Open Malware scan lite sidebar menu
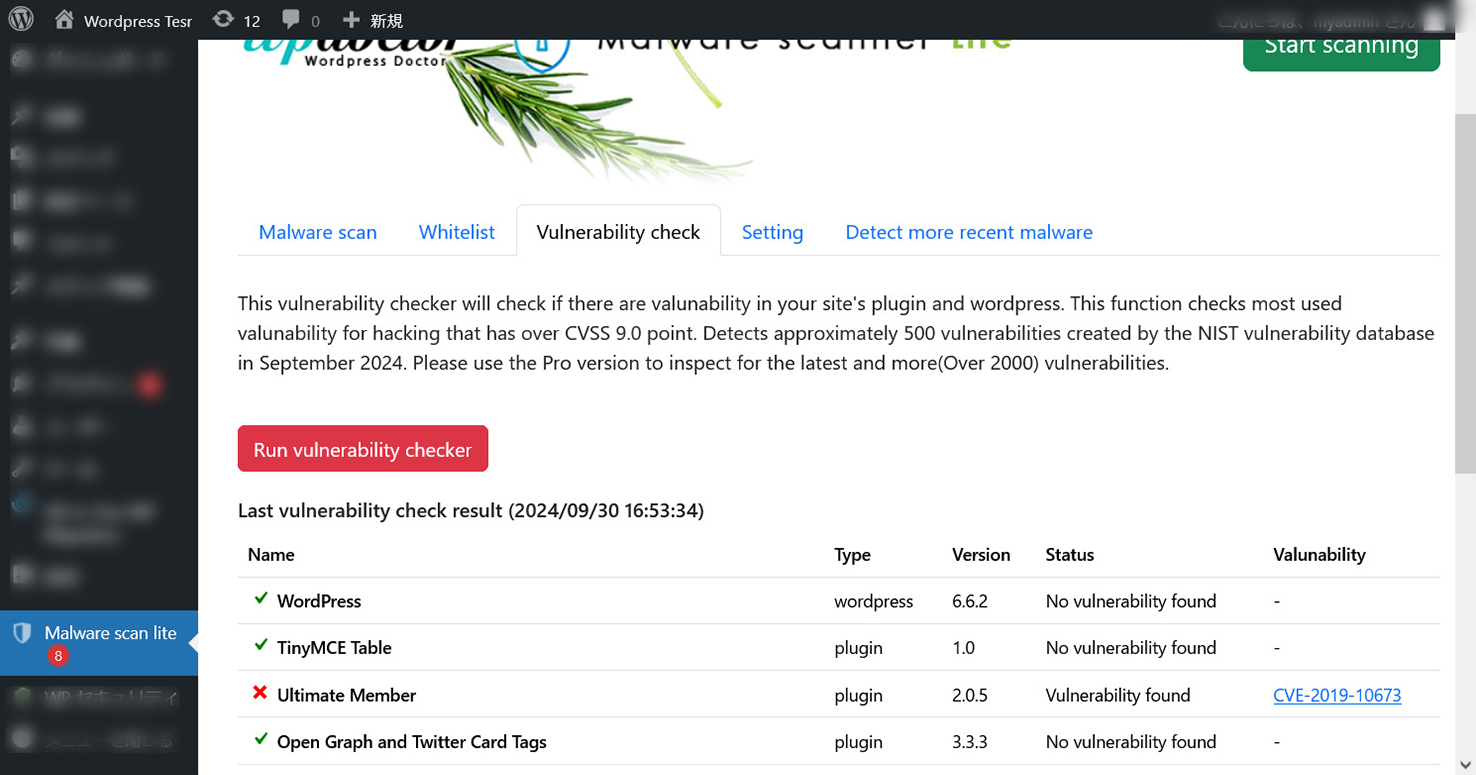The height and width of the screenshot is (775, 1476). pyautogui.click(x=99, y=643)
